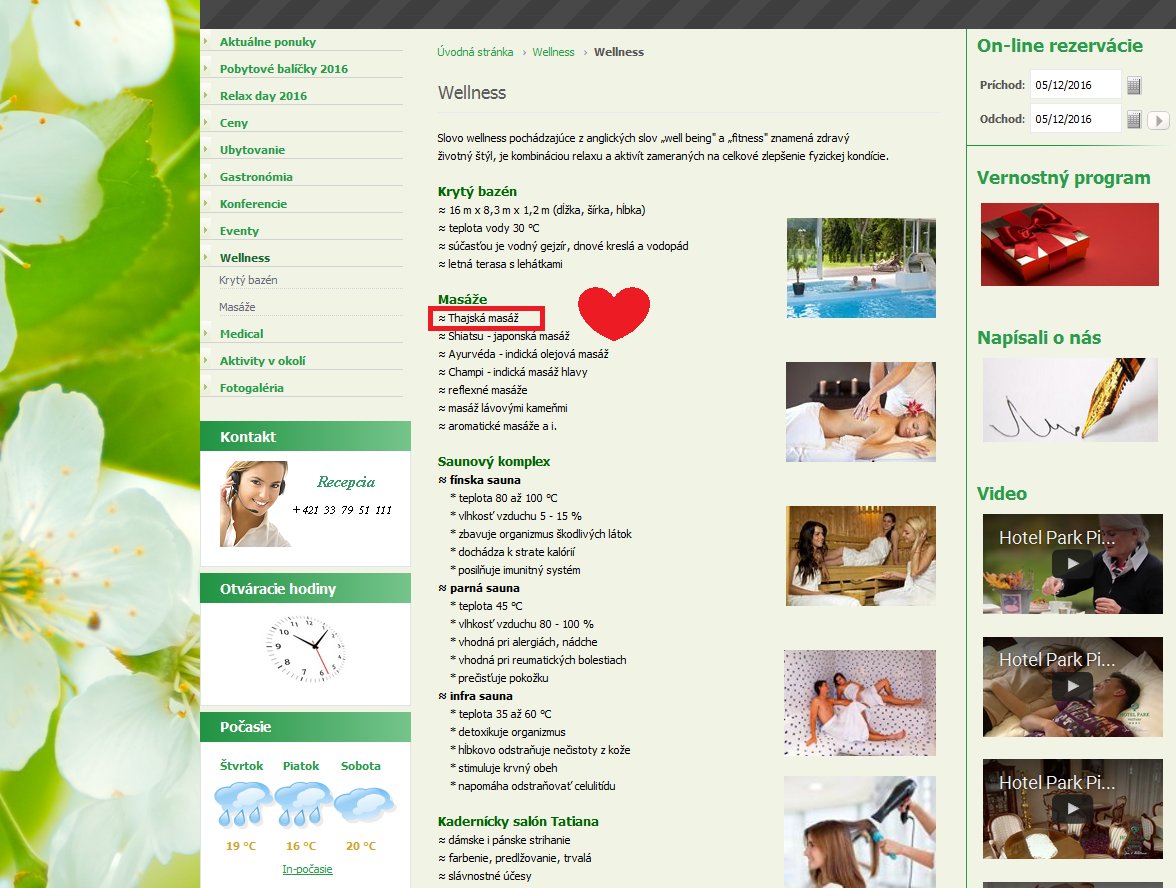Viewport: 1176px width, 888px height.
Task: Select Krytý bazén submenu under Wellness
Action: point(248,281)
